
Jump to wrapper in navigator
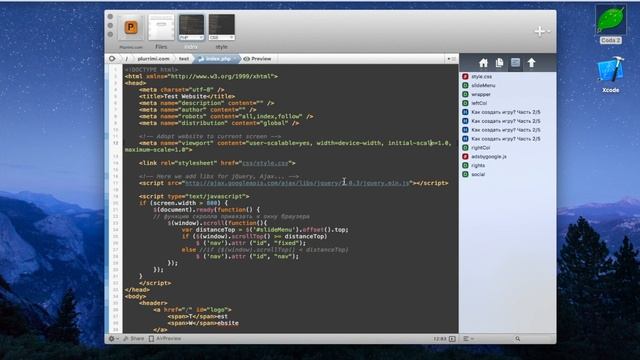coord(481,94)
